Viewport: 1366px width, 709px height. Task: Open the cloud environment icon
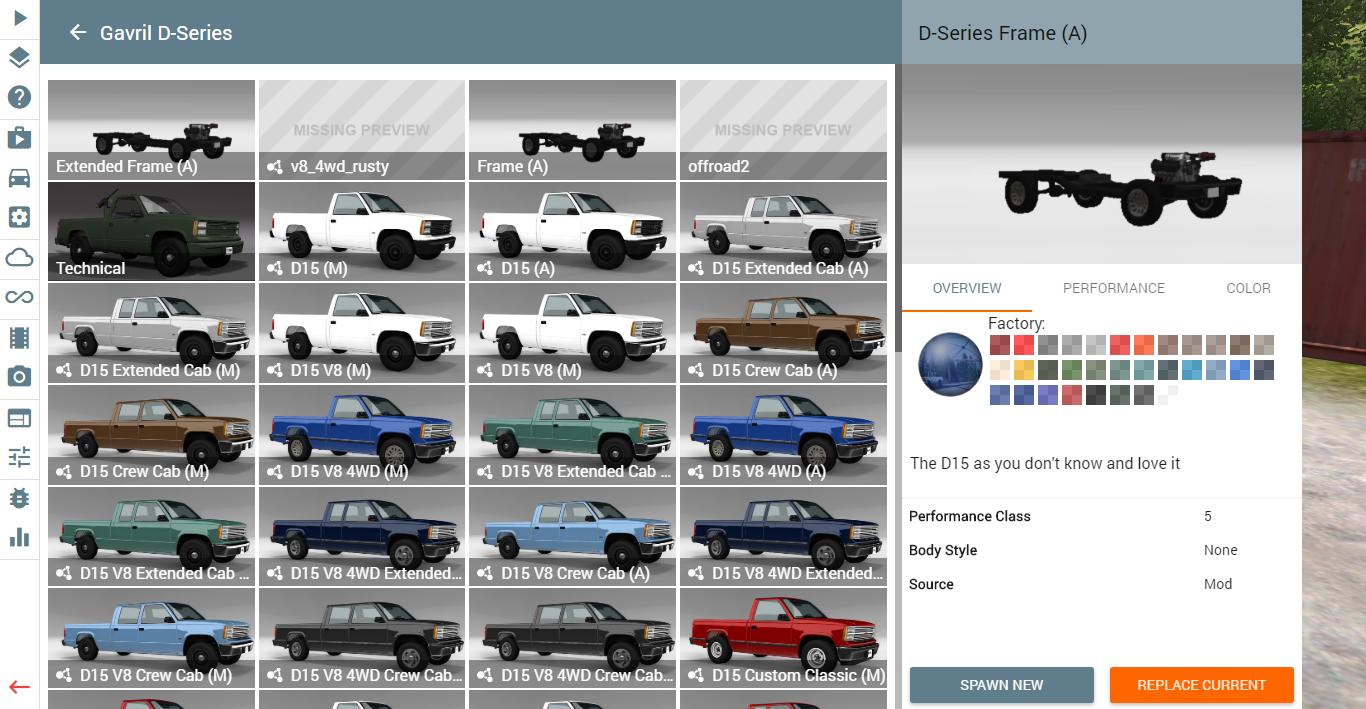click(19, 257)
